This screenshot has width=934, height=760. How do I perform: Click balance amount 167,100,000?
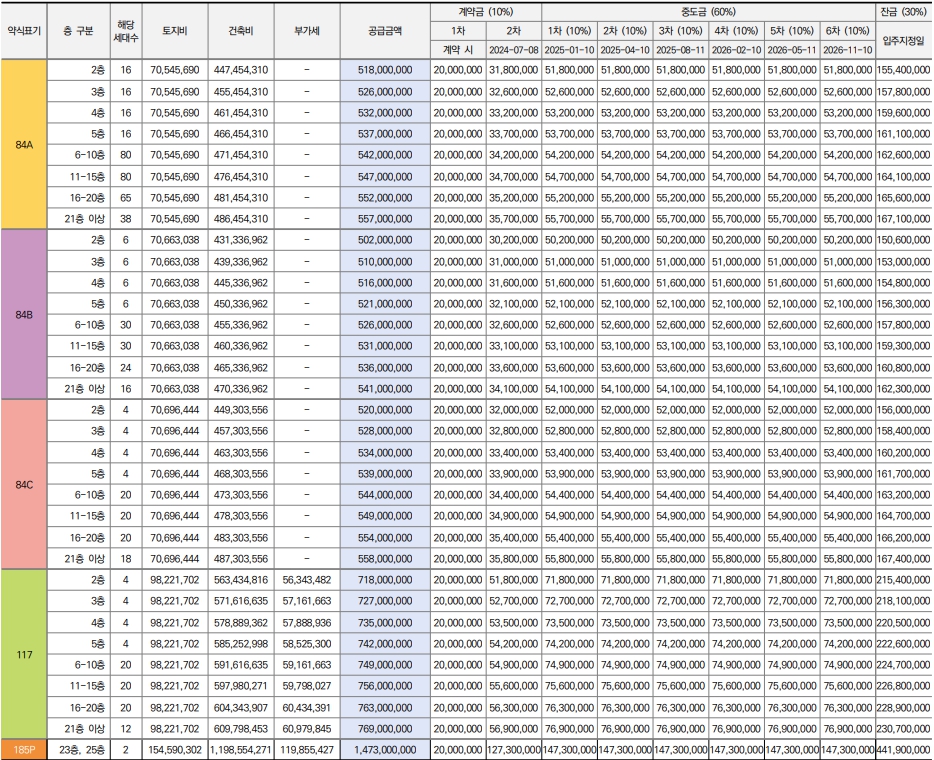click(904, 219)
